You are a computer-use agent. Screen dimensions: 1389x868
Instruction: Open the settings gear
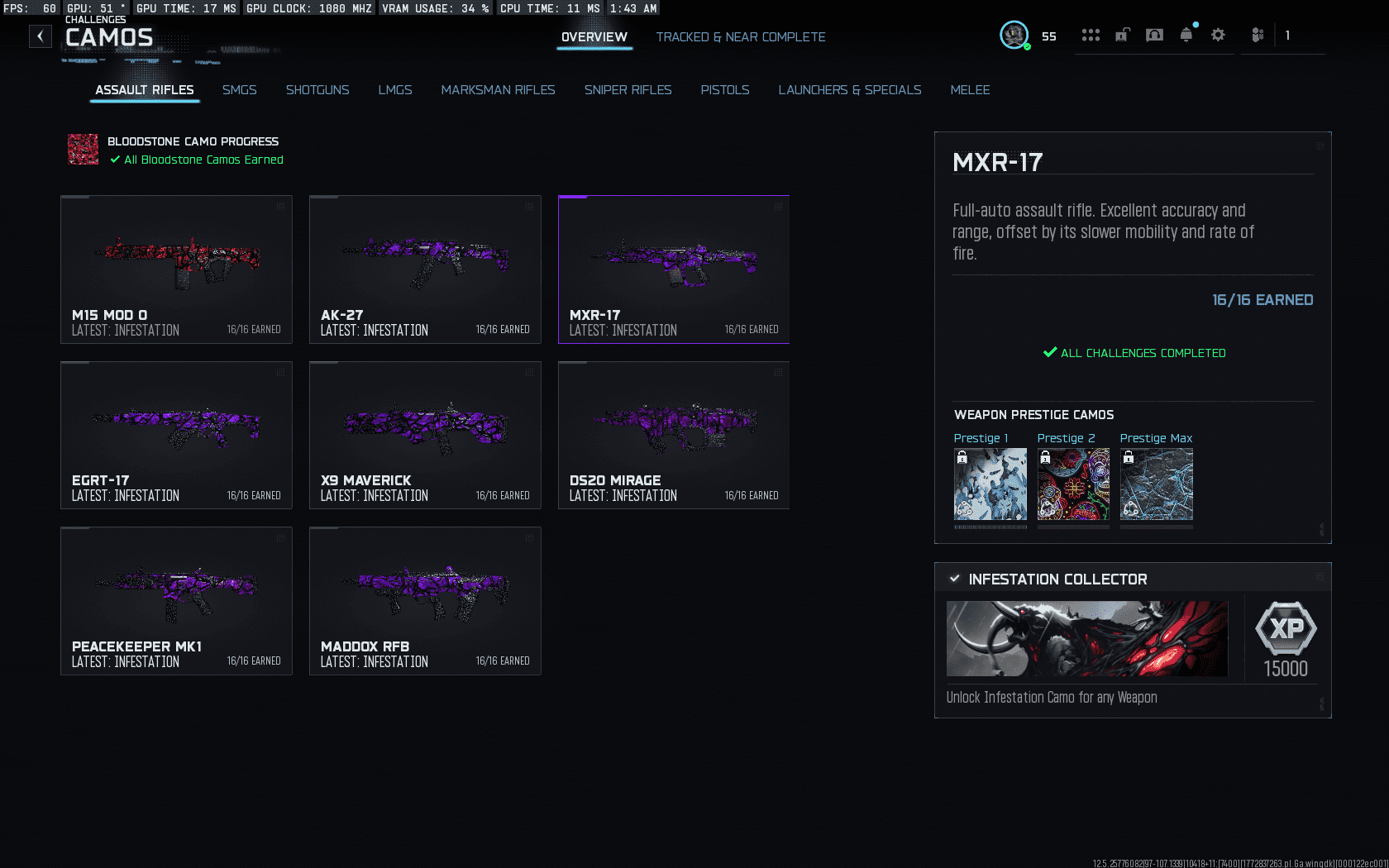[x=1218, y=36]
